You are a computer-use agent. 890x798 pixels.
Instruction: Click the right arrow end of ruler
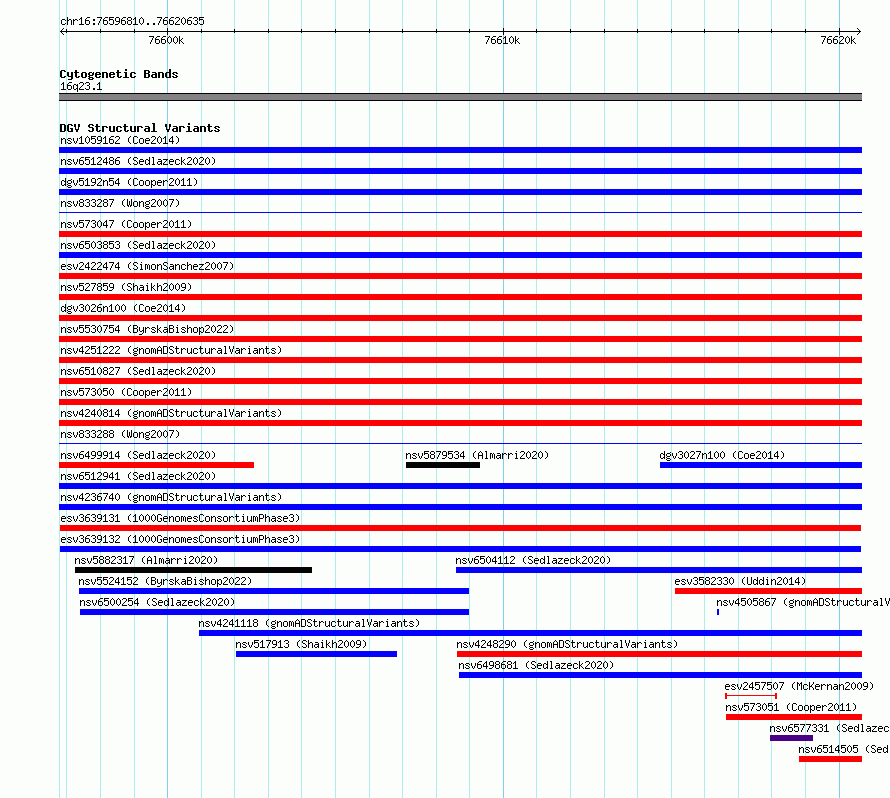click(858, 31)
